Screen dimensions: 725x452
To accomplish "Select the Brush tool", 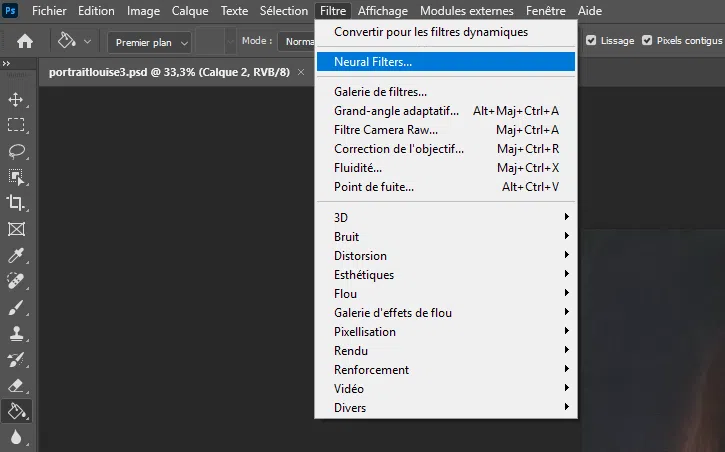I will (16, 307).
